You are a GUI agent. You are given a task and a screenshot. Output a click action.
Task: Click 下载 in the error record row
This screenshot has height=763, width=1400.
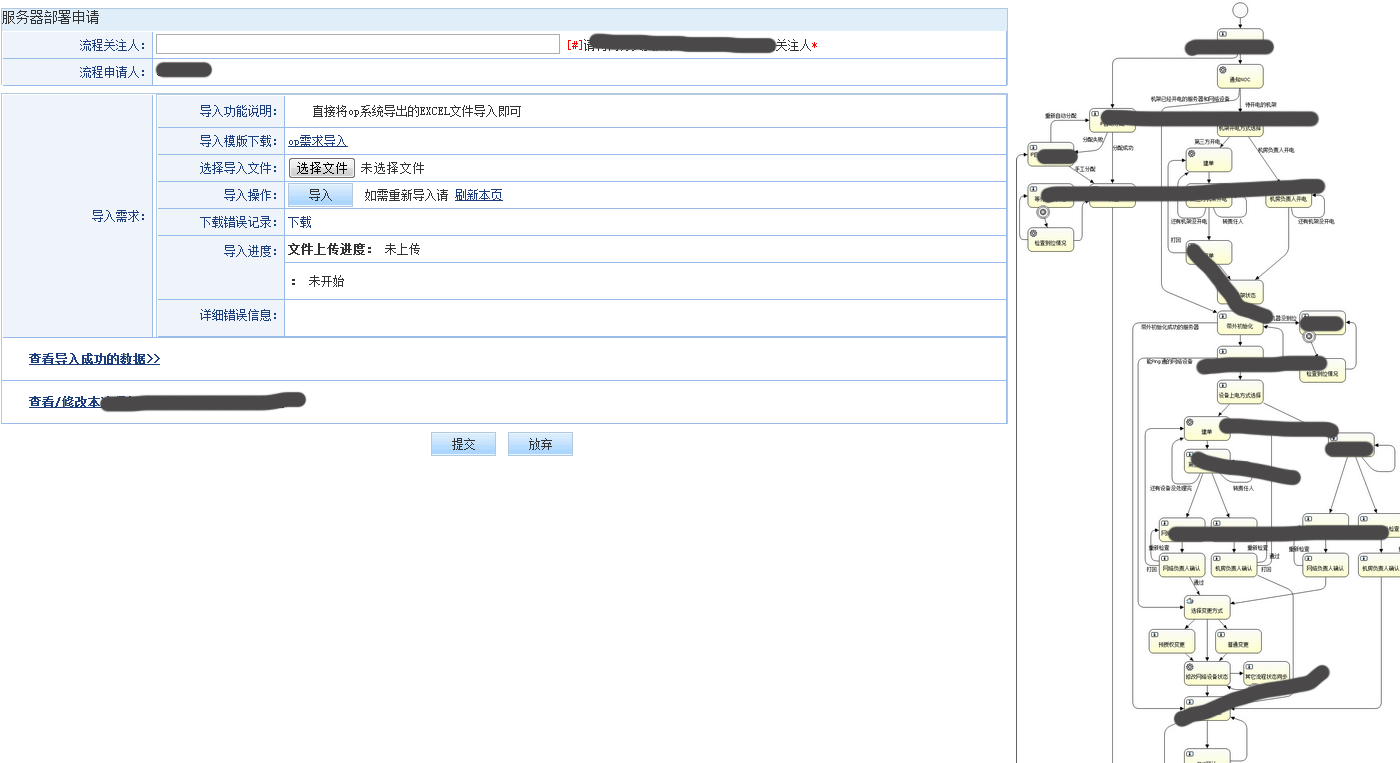point(300,222)
